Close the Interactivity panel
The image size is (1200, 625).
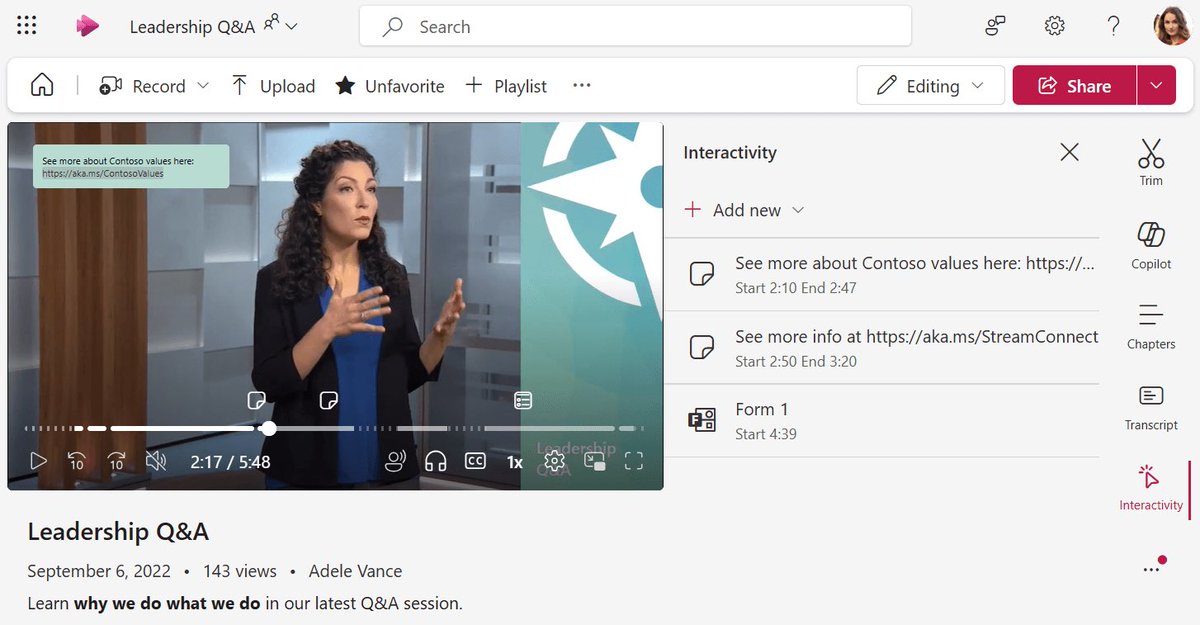point(1069,152)
